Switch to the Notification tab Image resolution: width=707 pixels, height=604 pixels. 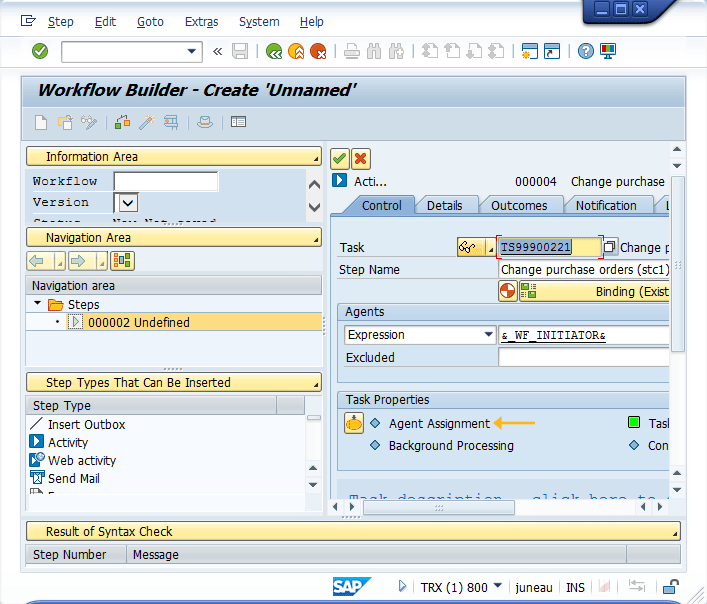pyautogui.click(x=606, y=206)
